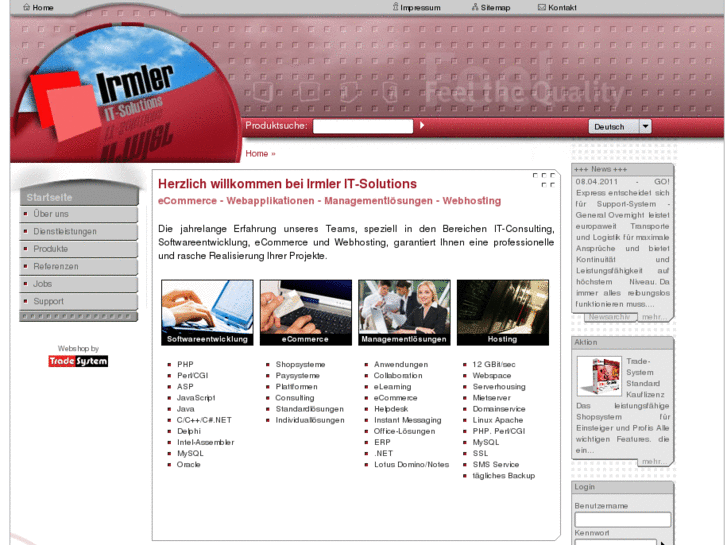This screenshot has height=545, width=727.
Task: Click the Herzlich willkommen headline
Action: point(287,184)
